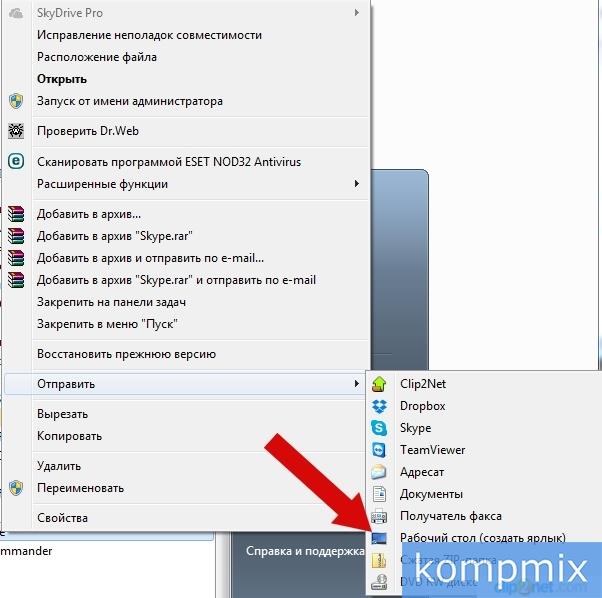Expand Расширенные функции submenu arrow
This screenshot has width=602, height=598.
coord(357,184)
